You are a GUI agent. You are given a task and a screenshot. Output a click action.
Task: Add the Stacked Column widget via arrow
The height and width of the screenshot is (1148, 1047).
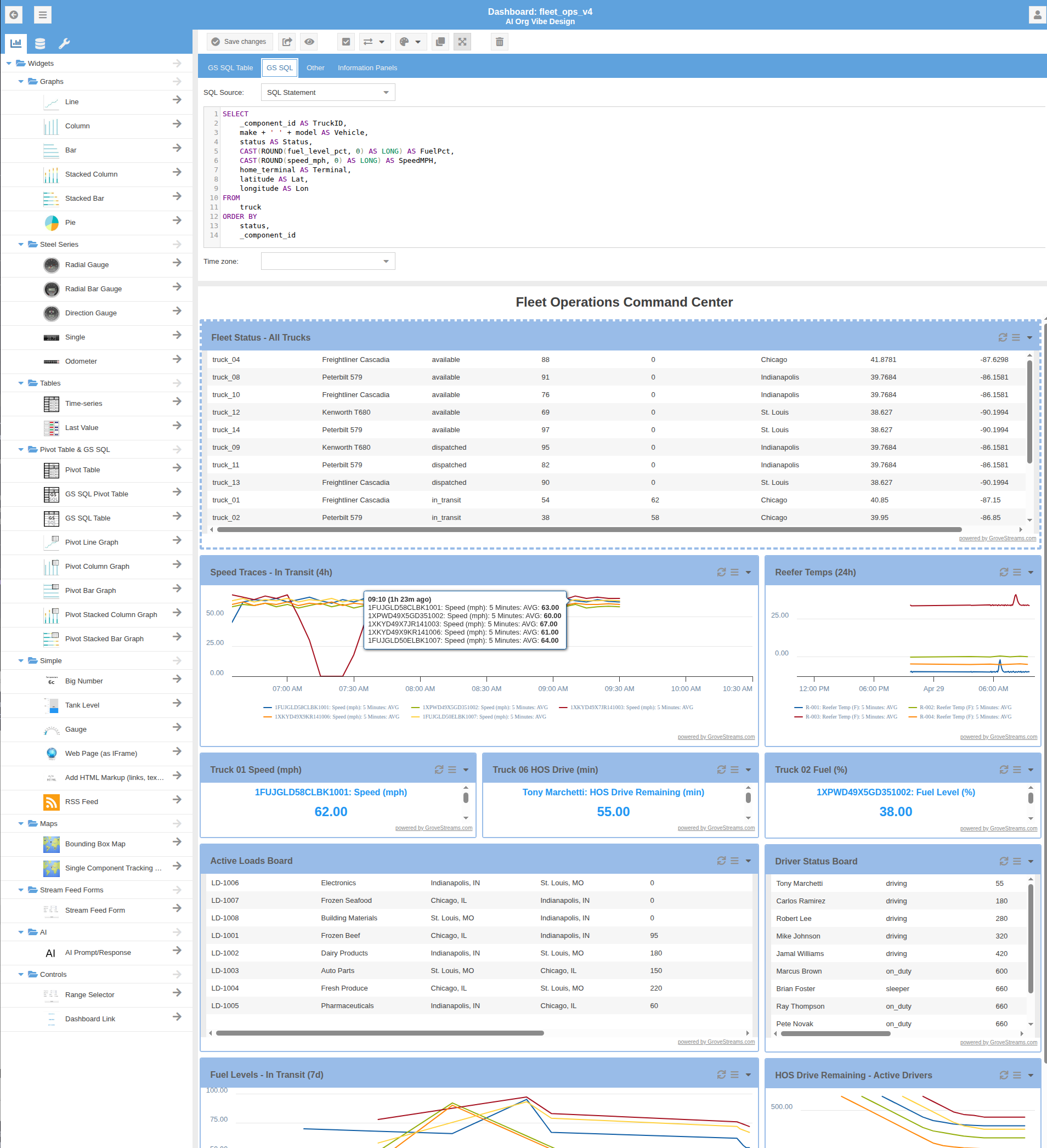click(x=177, y=172)
